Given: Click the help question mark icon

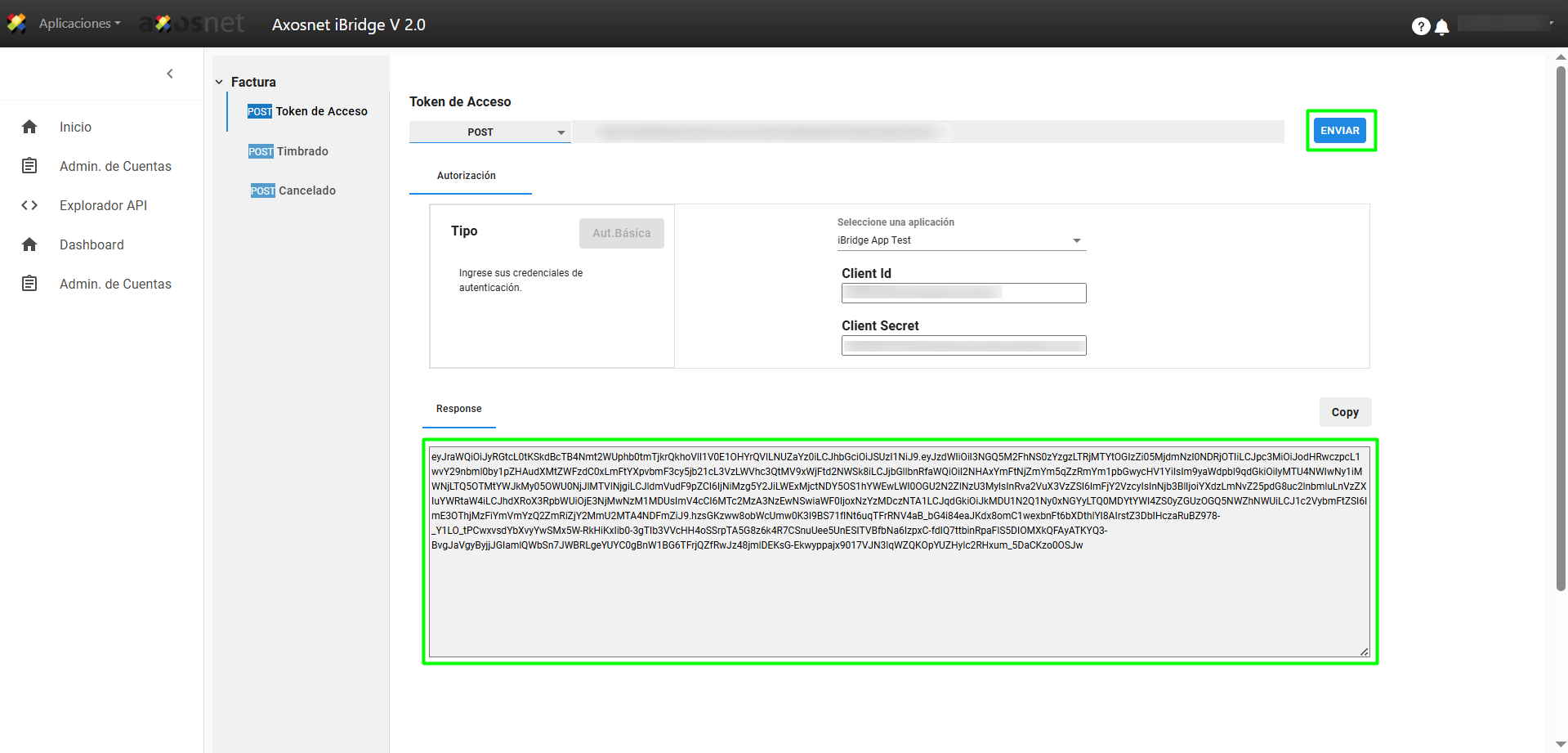Looking at the screenshot, I should pos(1420,26).
